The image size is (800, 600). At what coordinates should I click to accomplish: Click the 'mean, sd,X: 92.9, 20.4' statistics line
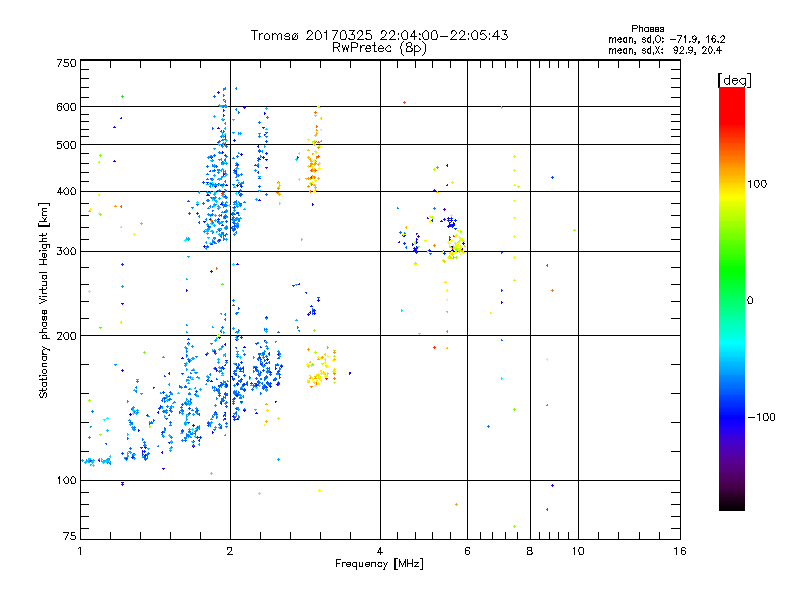(665, 50)
